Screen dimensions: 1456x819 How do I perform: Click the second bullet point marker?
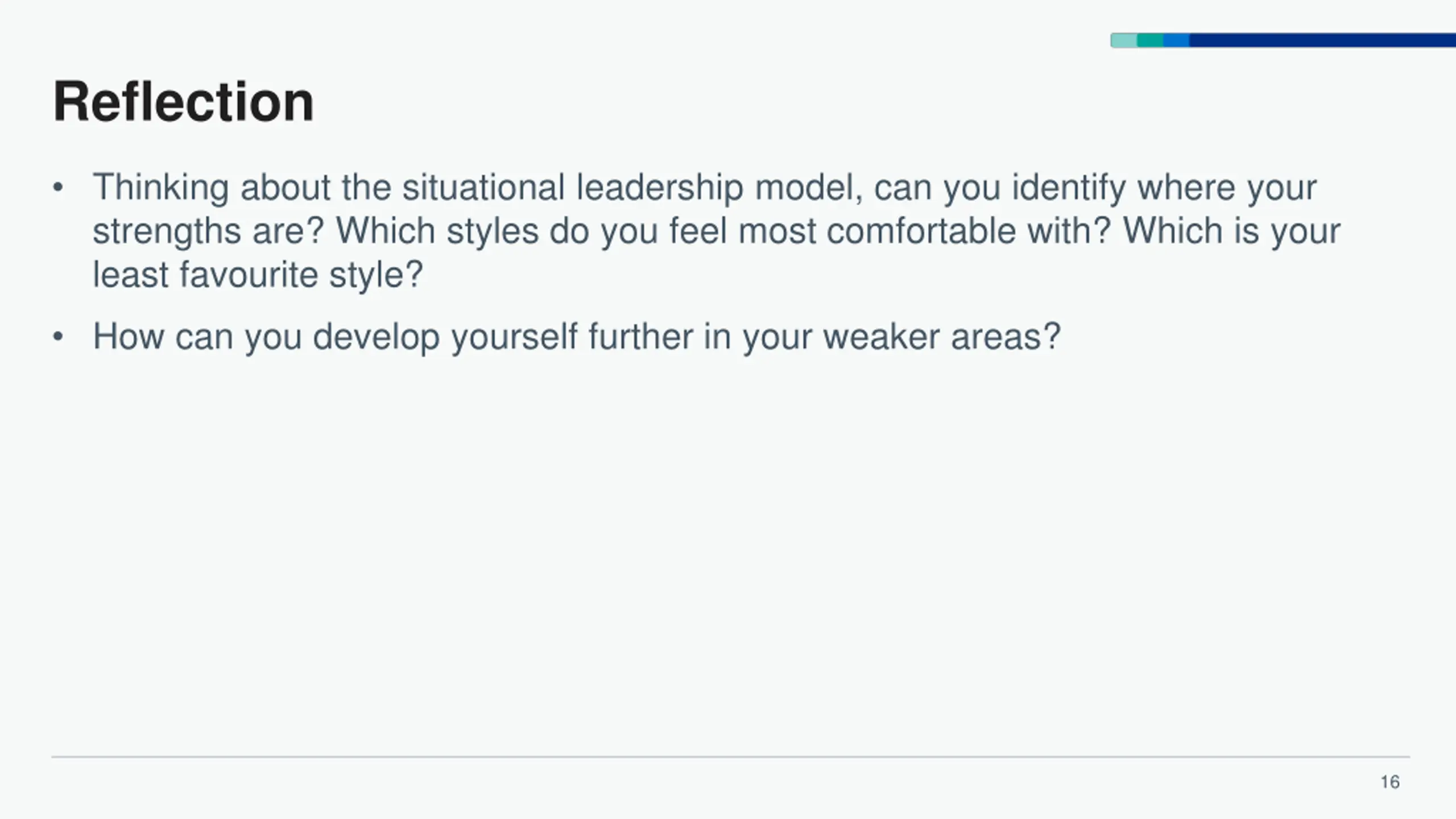tap(57, 337)
